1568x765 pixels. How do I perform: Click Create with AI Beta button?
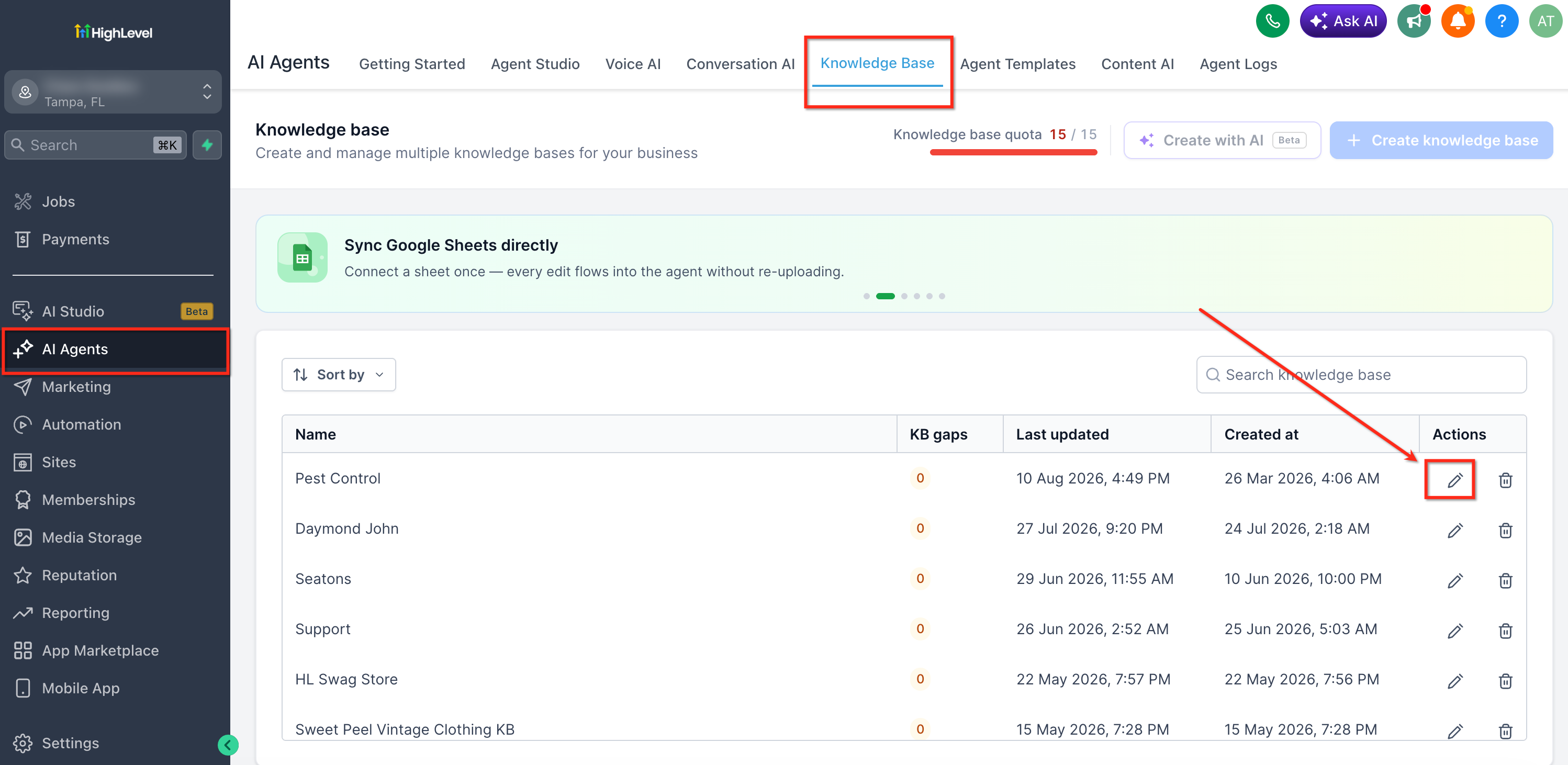coord(1222,140)
